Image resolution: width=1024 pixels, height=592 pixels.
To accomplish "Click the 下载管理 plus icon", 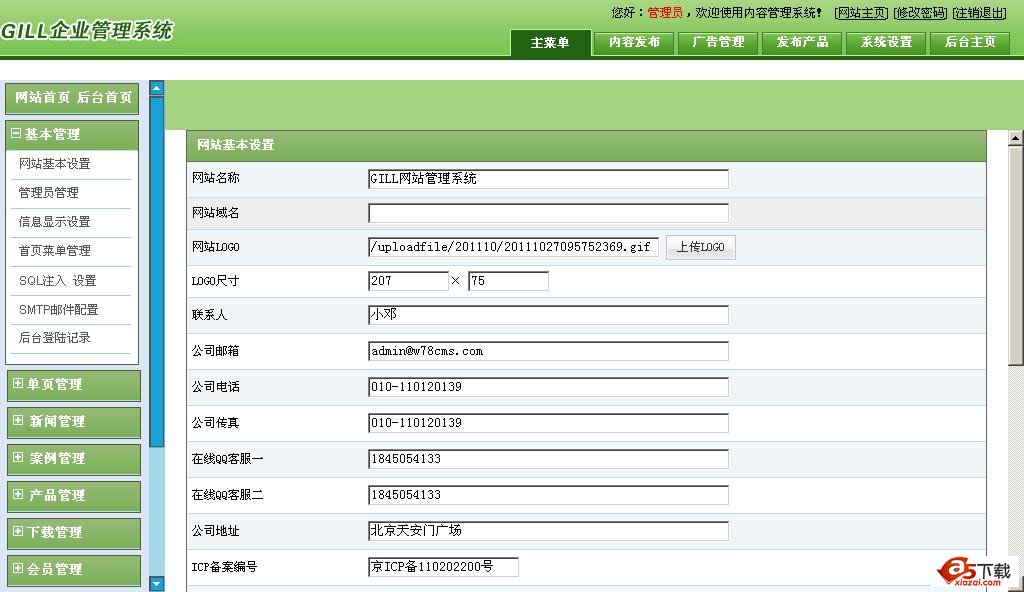I will click(x=17, y=532).
